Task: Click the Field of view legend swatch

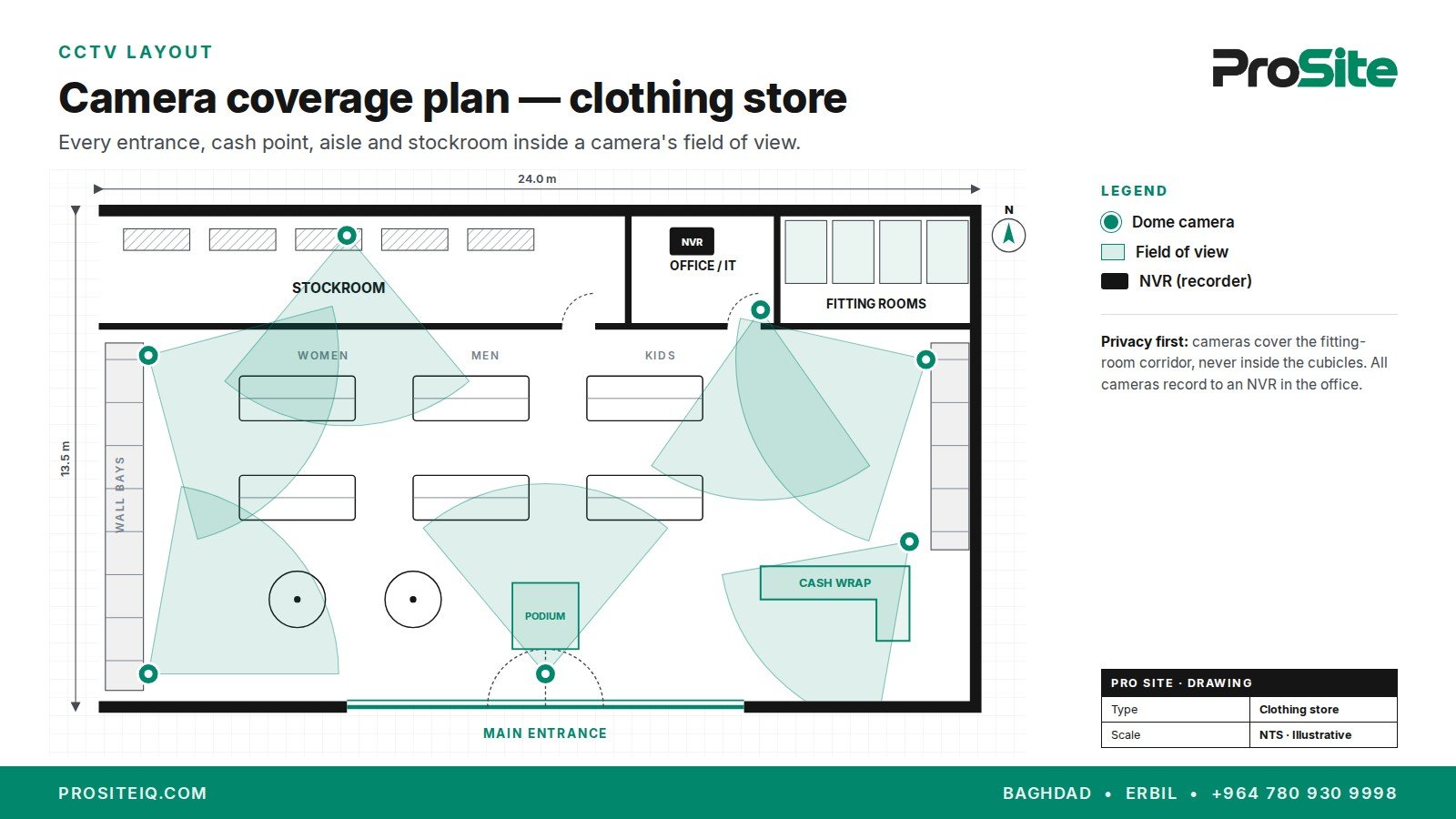Action: (x=1113, y=252)
